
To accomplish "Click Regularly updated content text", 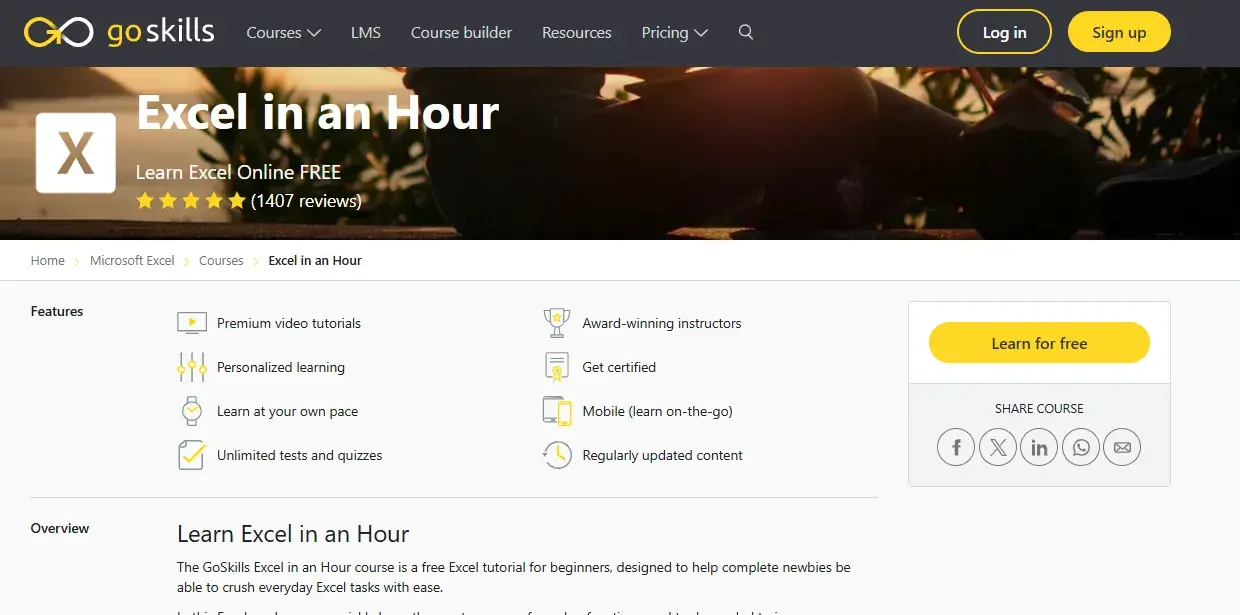I will (x=663, y=455).
